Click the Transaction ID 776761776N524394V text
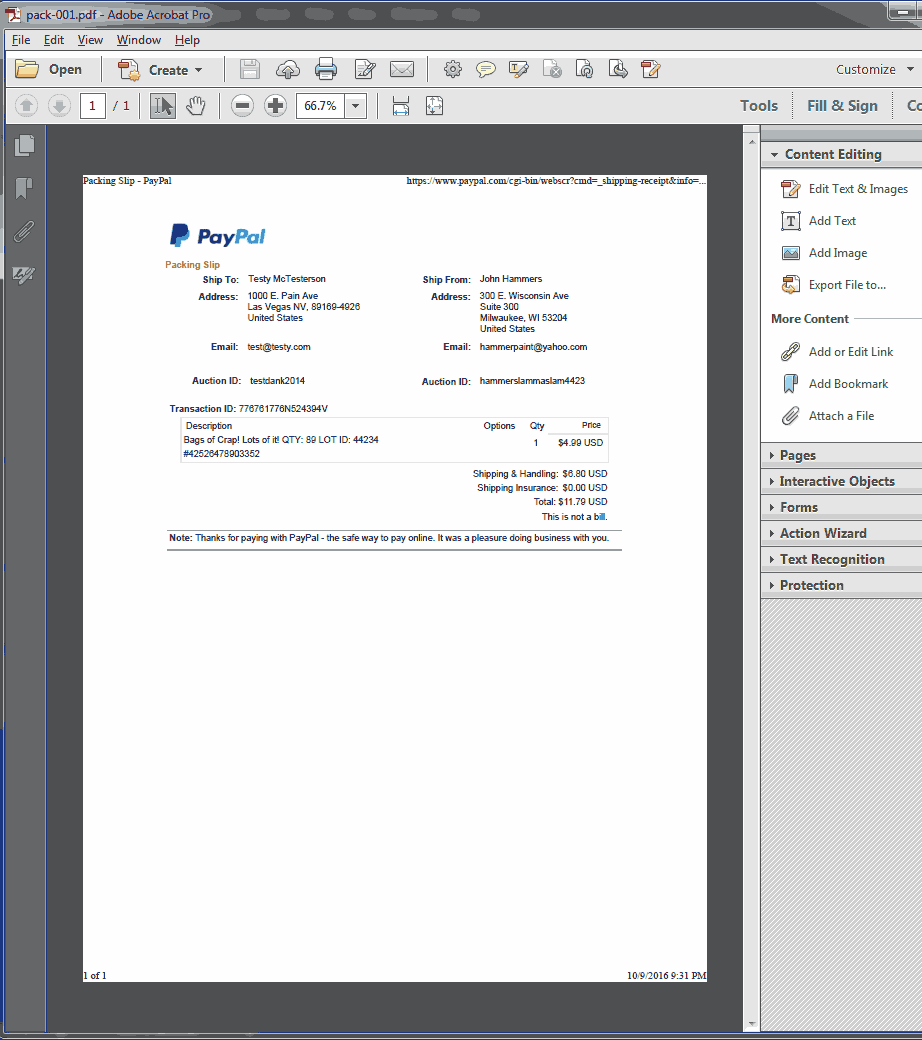Viewport: 922px width, 1040px height. point(249,409)
